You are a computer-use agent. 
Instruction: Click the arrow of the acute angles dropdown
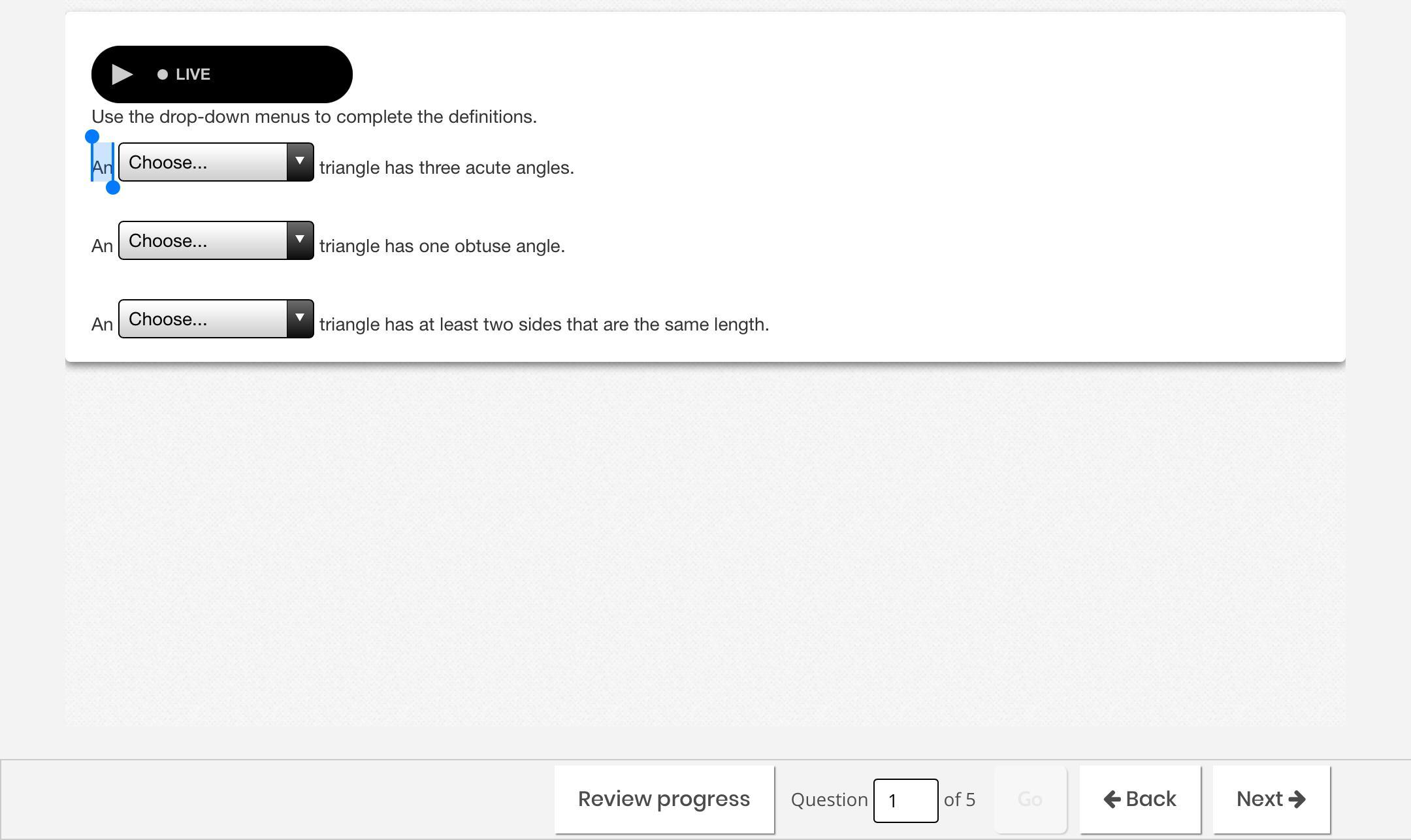(300, 162)
